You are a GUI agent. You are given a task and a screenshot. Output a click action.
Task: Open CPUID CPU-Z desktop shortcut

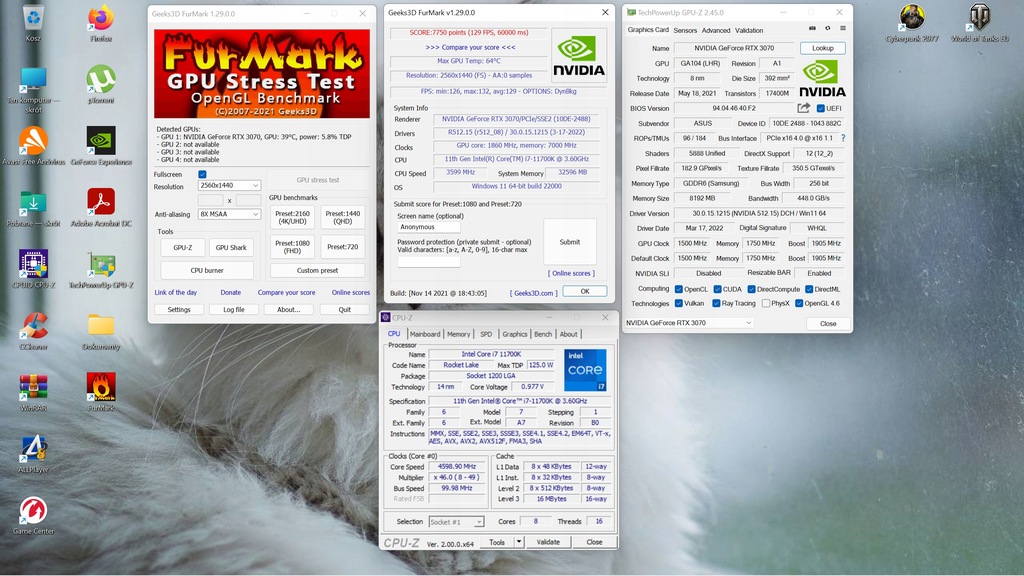coord(33,264)
